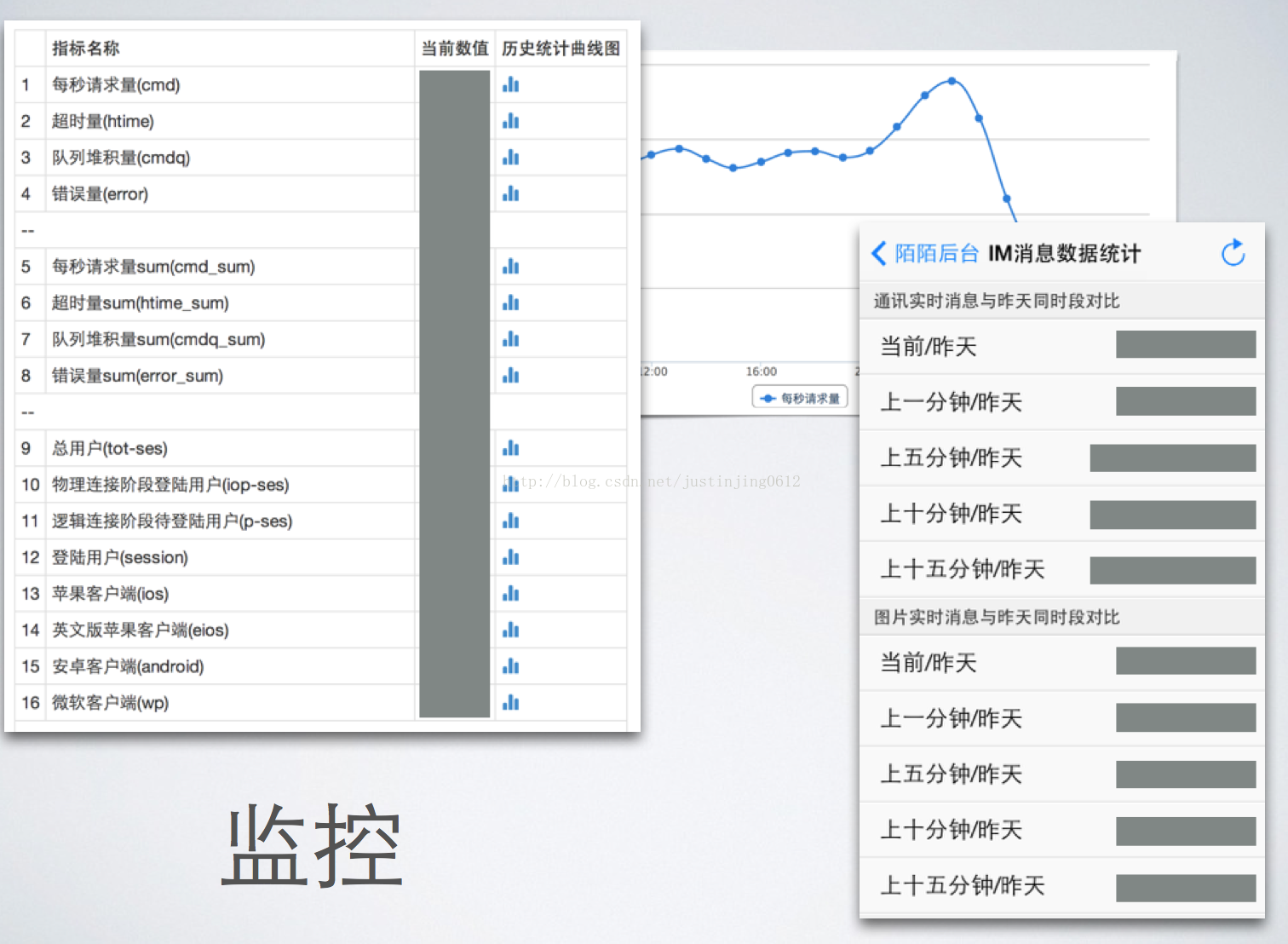Select the 安卓客户端(android) table row label
The height and width of the screenshot is (944, 1288).
point(128,666)
